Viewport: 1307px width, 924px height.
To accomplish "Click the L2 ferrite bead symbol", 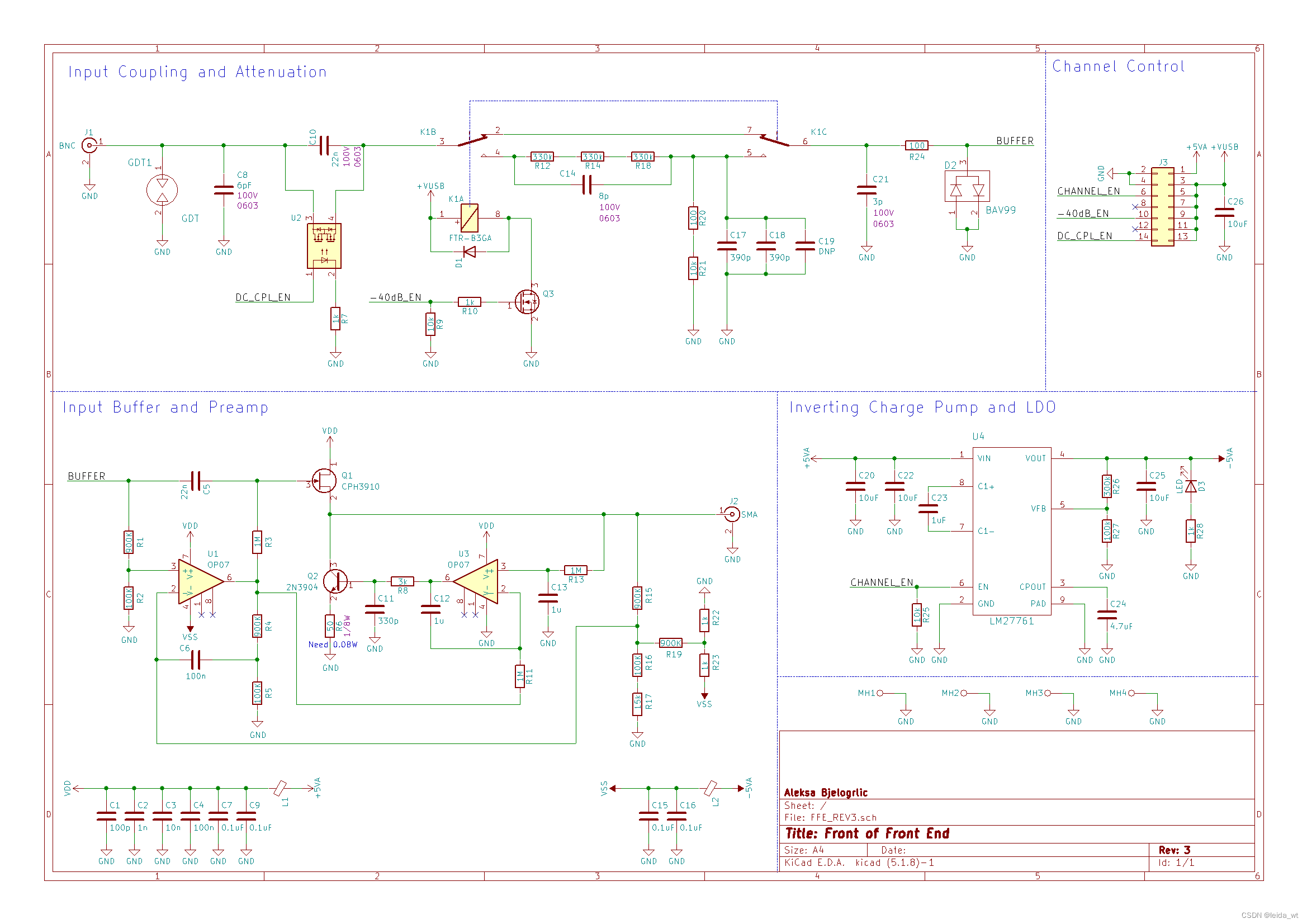I will (710, 789).
